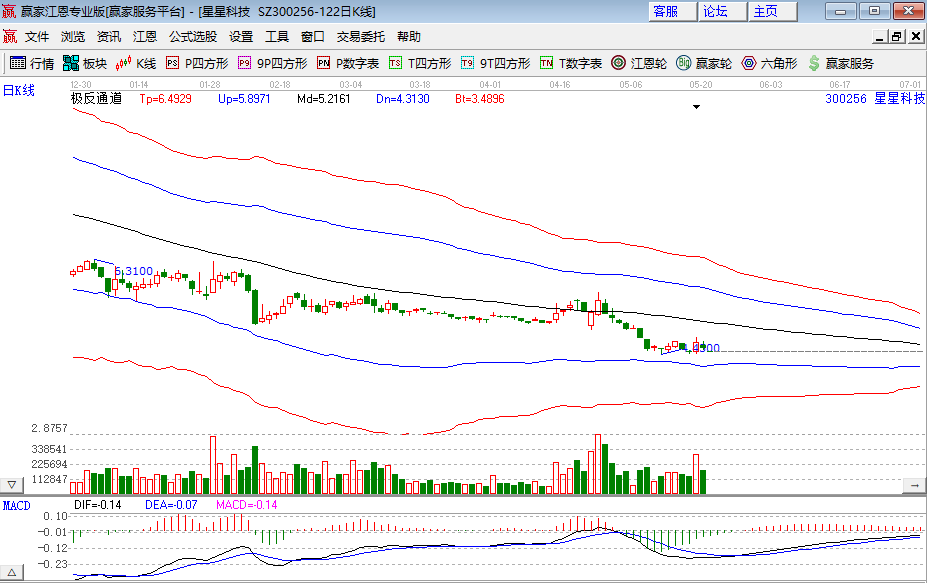
Task: Click the 338541 volume axis label
Action: coord(50,449)
